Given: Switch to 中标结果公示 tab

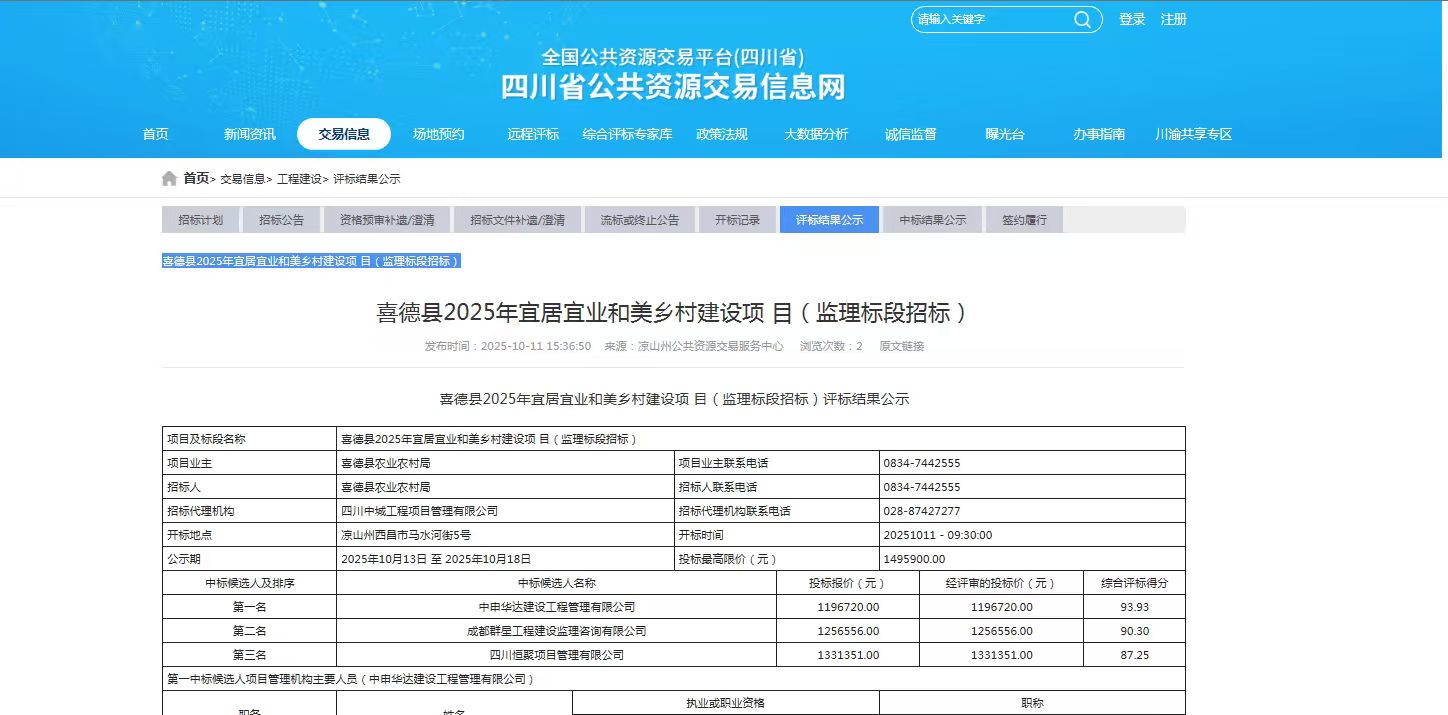Looking at the screenshot, I should [932, 220].
